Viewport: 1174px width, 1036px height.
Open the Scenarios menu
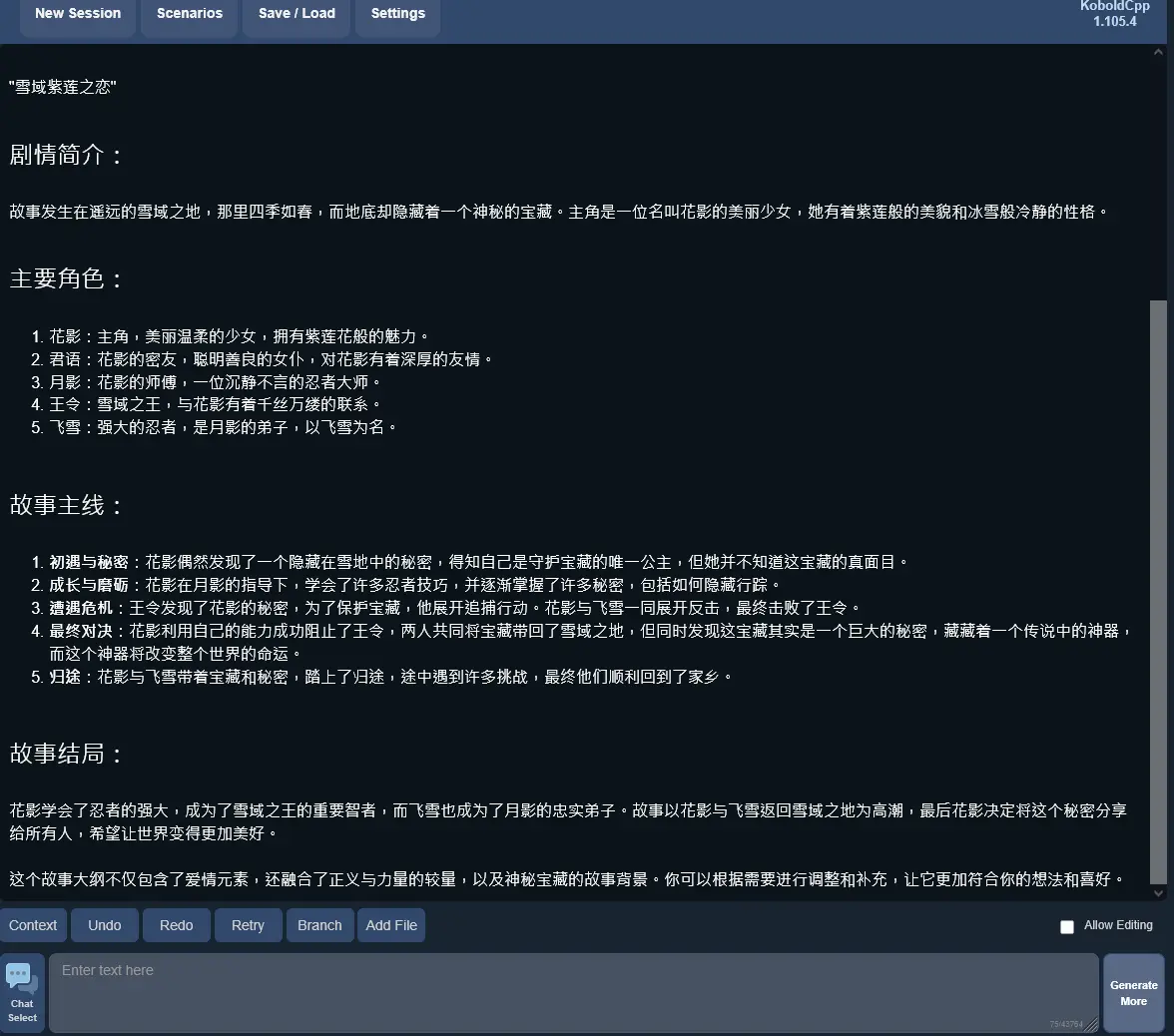(190, 14)
